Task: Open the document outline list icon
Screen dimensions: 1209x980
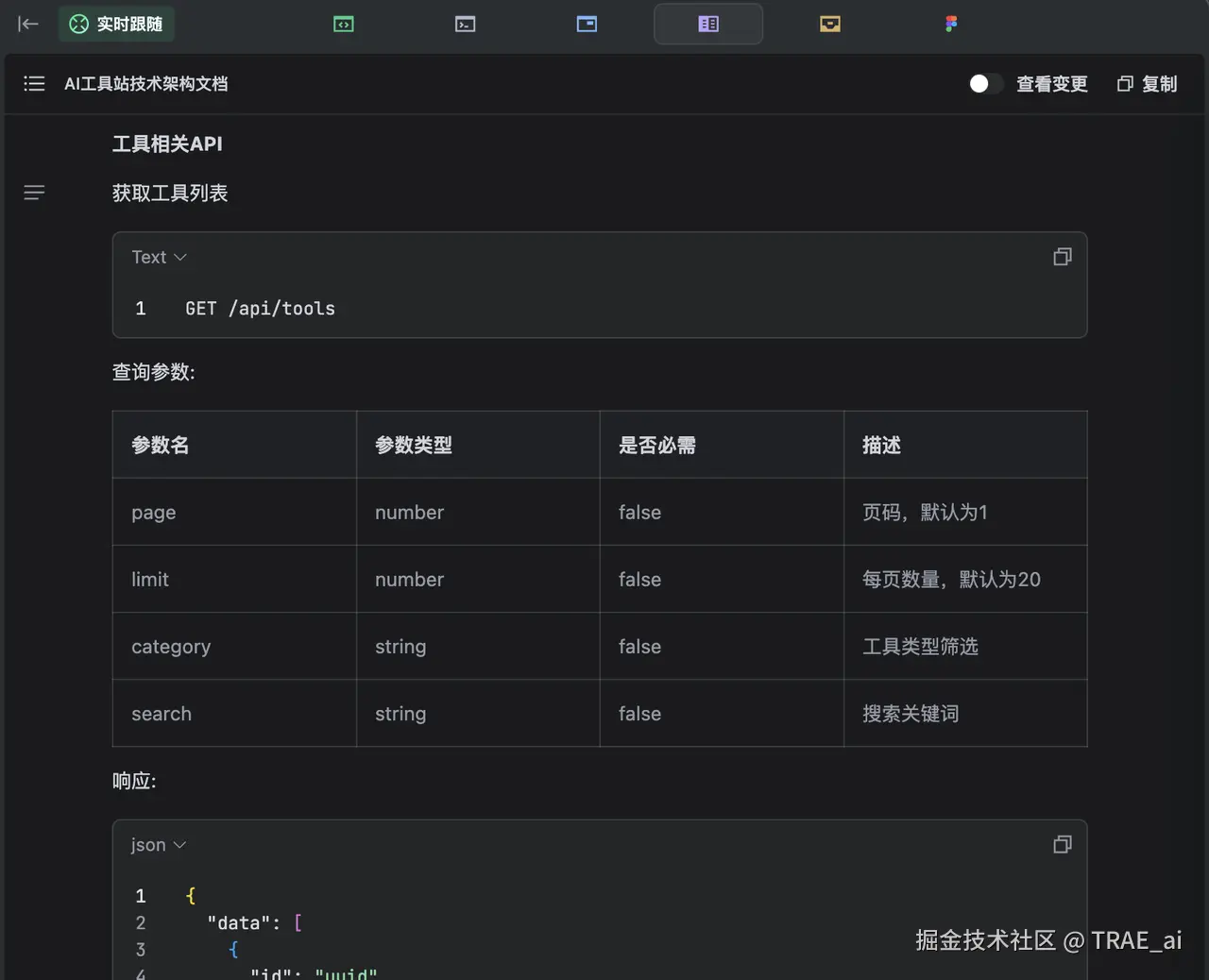Action: [34, 83]
